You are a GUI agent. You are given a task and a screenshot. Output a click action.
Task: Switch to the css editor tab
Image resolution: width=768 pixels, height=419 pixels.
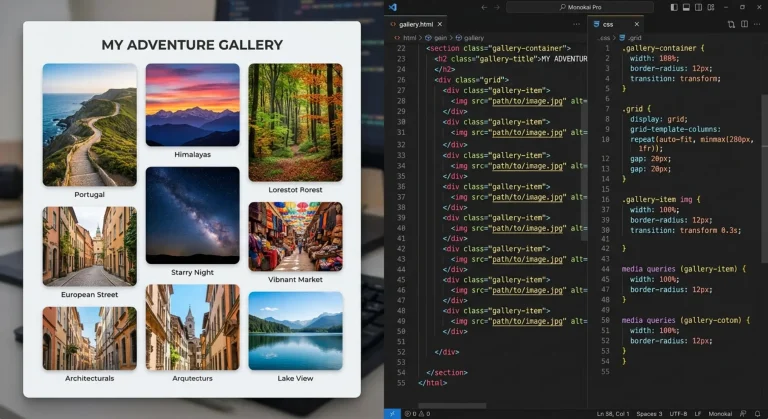click(x=608, y=24)
